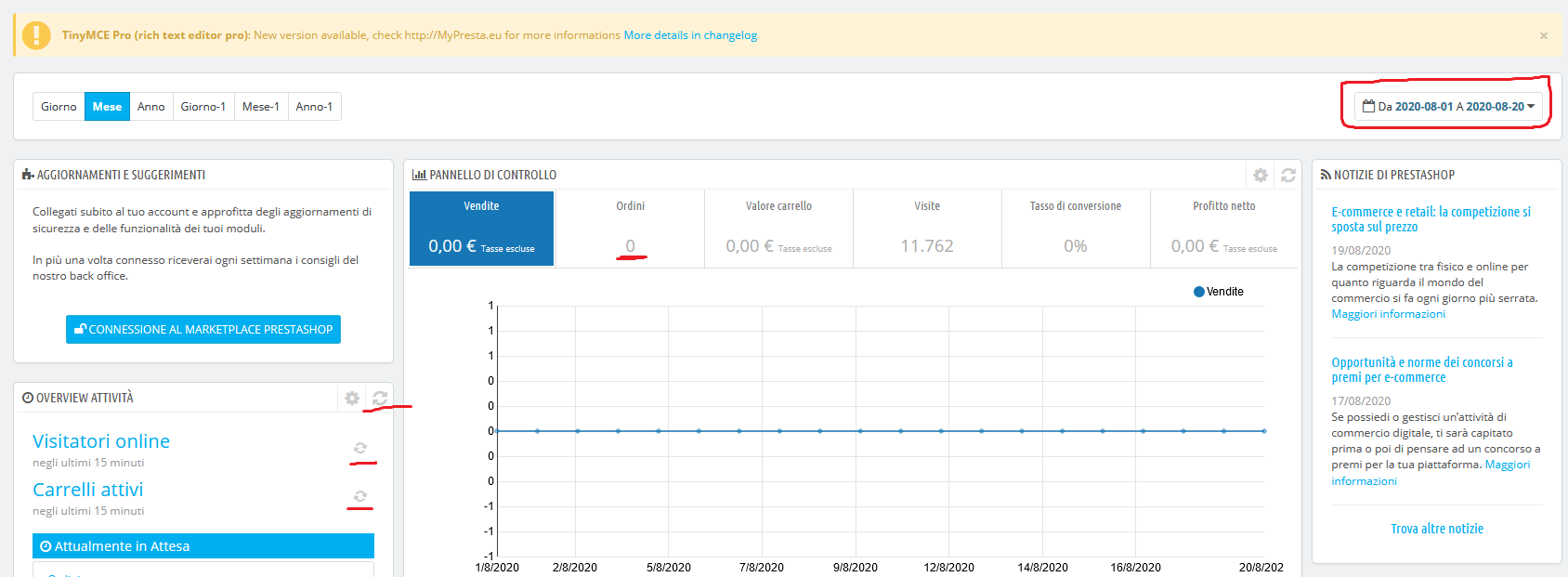The width and height of the screenshot is (1568, 577).
Task: Open the Visitatori online link
Action: [x=101, y=441]
